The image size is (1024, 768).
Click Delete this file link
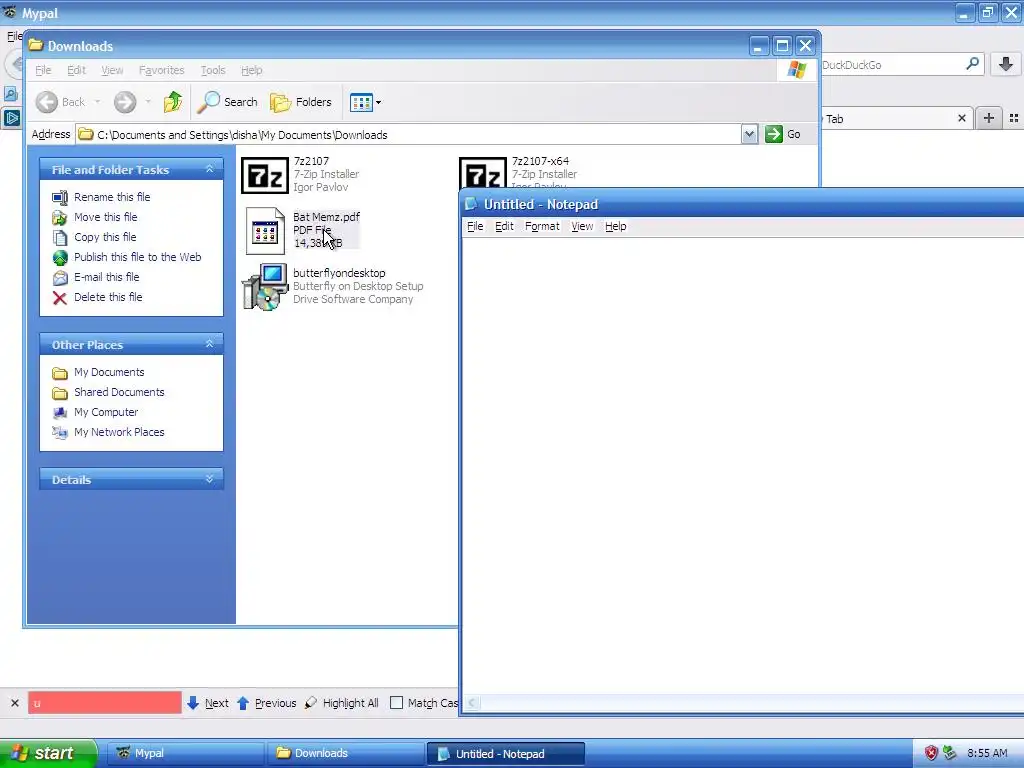108,296
